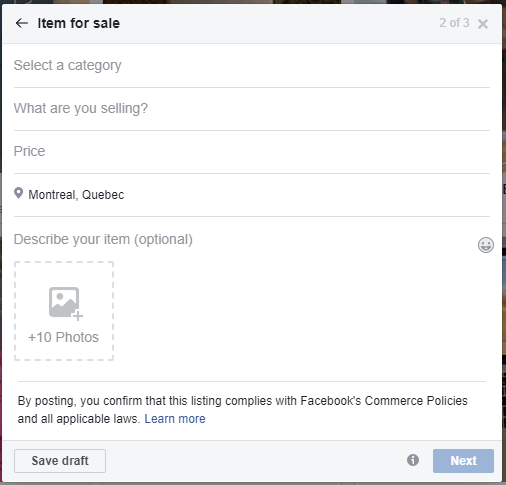Show details via the info icon
This screenshot has height=485, width=506.
(413, 460)
